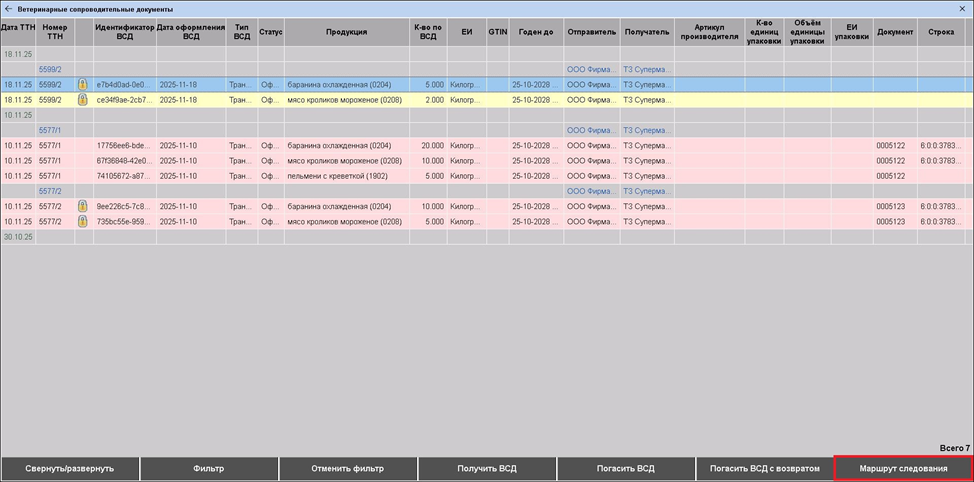Select the пельмени с креветкой (1902) row

[340, 176]
